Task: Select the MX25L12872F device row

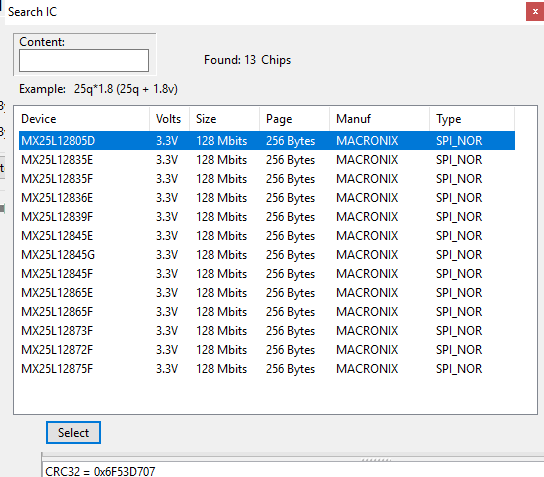Action: click(267, 350)
